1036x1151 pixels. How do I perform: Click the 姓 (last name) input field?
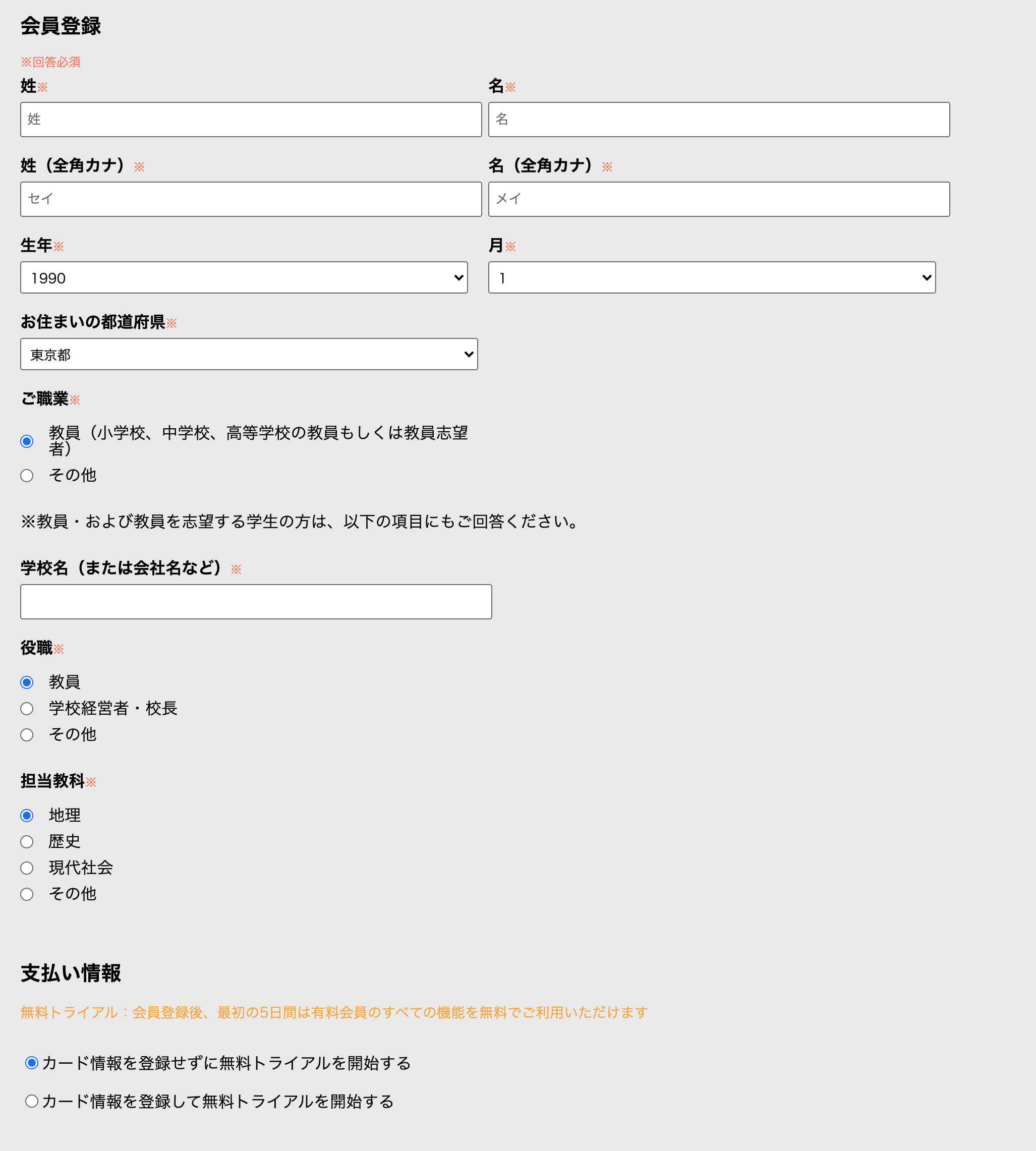[251, 120]
